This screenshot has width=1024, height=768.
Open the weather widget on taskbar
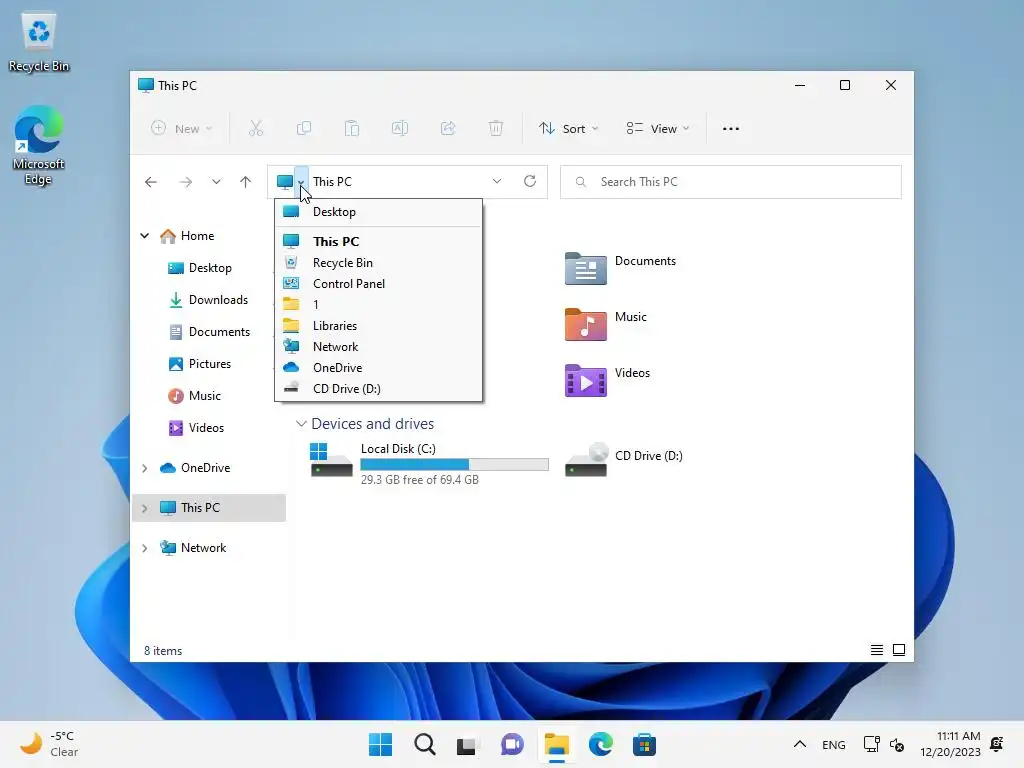tap(49, 744)
